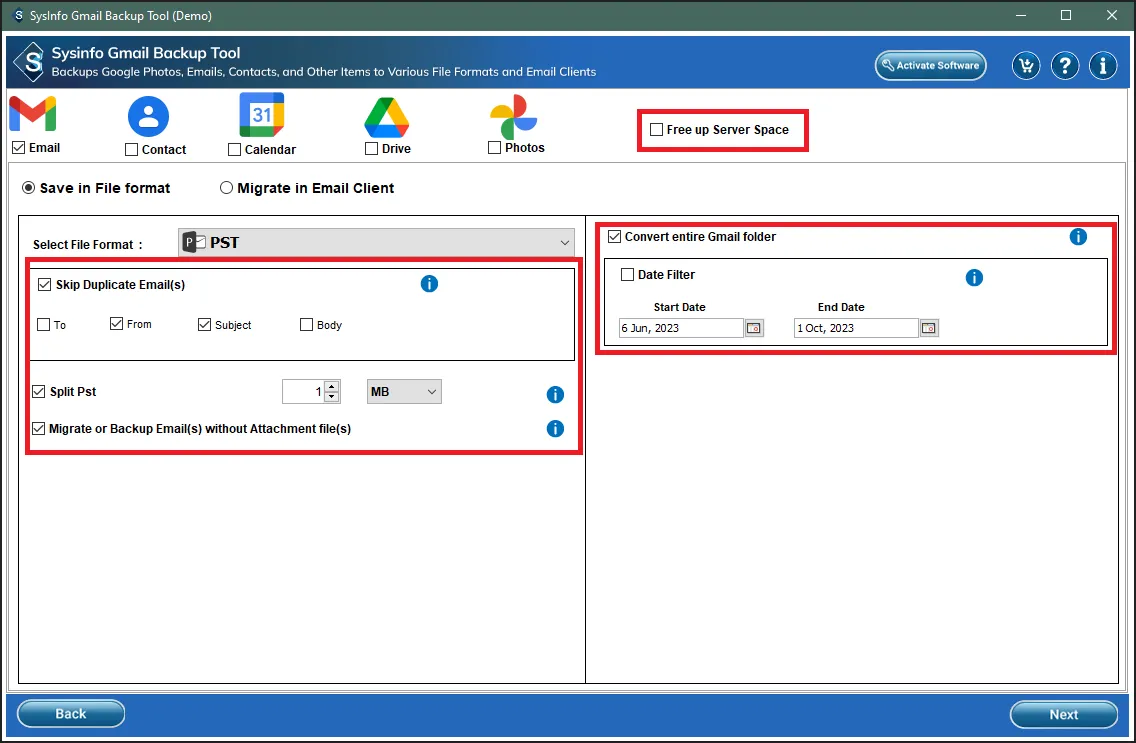Open the About info icon in header
Screen dimensions: 1136x743
(x=1103, y=66)
